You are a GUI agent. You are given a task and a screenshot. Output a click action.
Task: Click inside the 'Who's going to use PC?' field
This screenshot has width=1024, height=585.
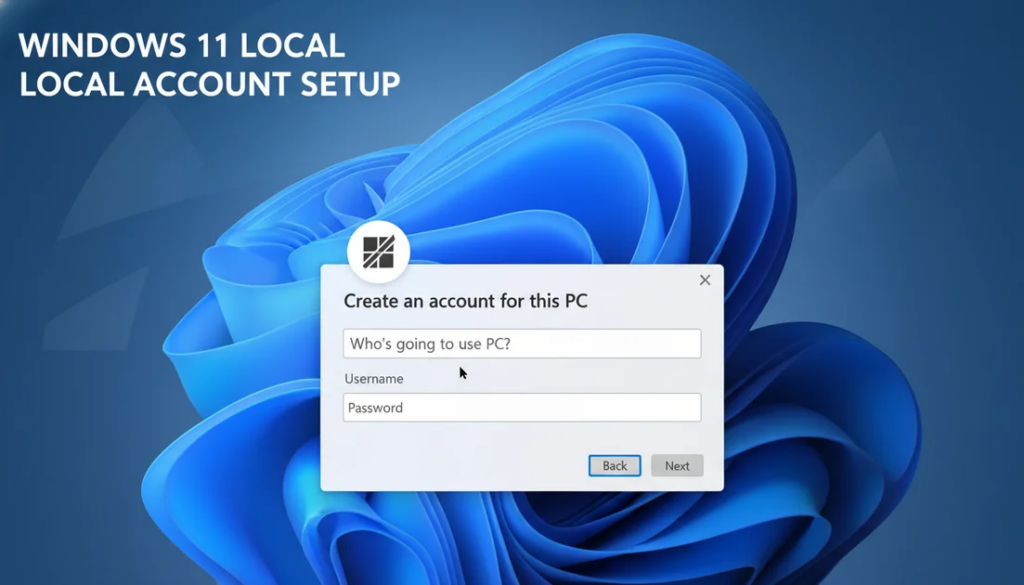coord(520,343)
